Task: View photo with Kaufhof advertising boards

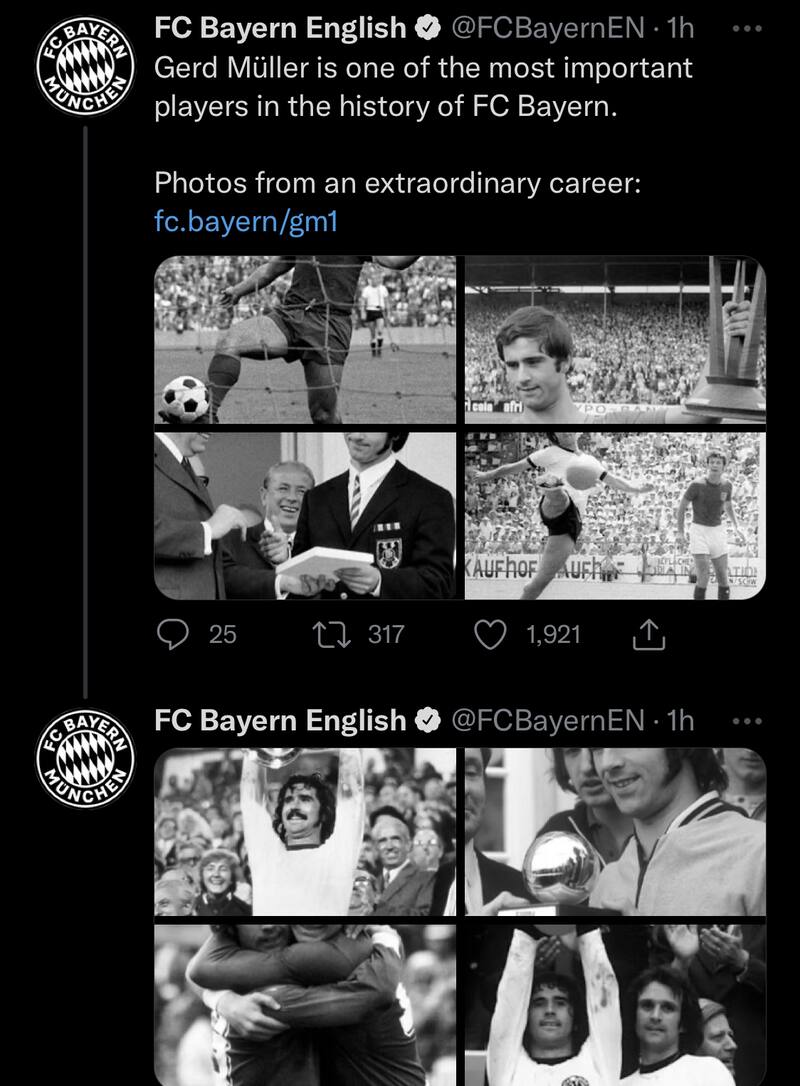Action: point(615,516)
